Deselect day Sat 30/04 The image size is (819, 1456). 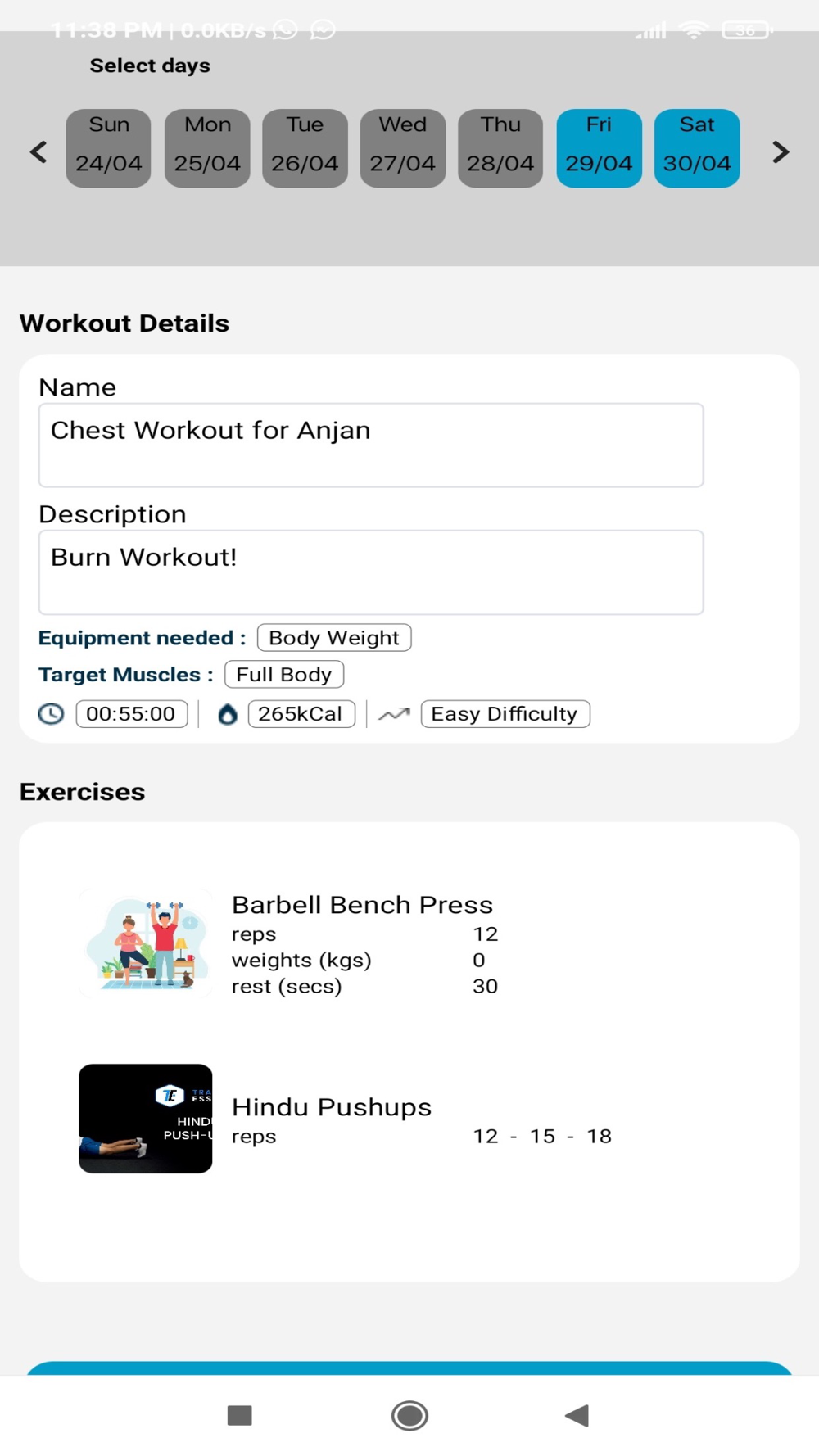click(697, 148)
